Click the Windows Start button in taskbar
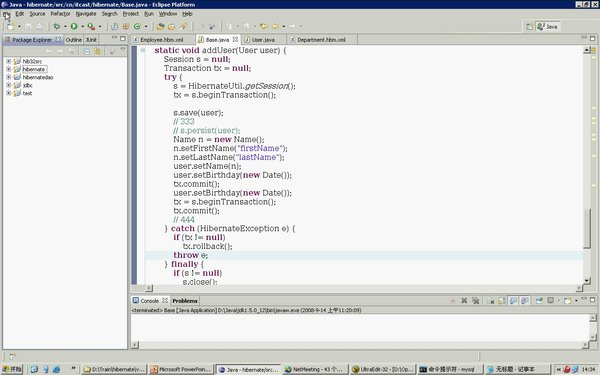600x375 pixels. (x=12, y=369)
